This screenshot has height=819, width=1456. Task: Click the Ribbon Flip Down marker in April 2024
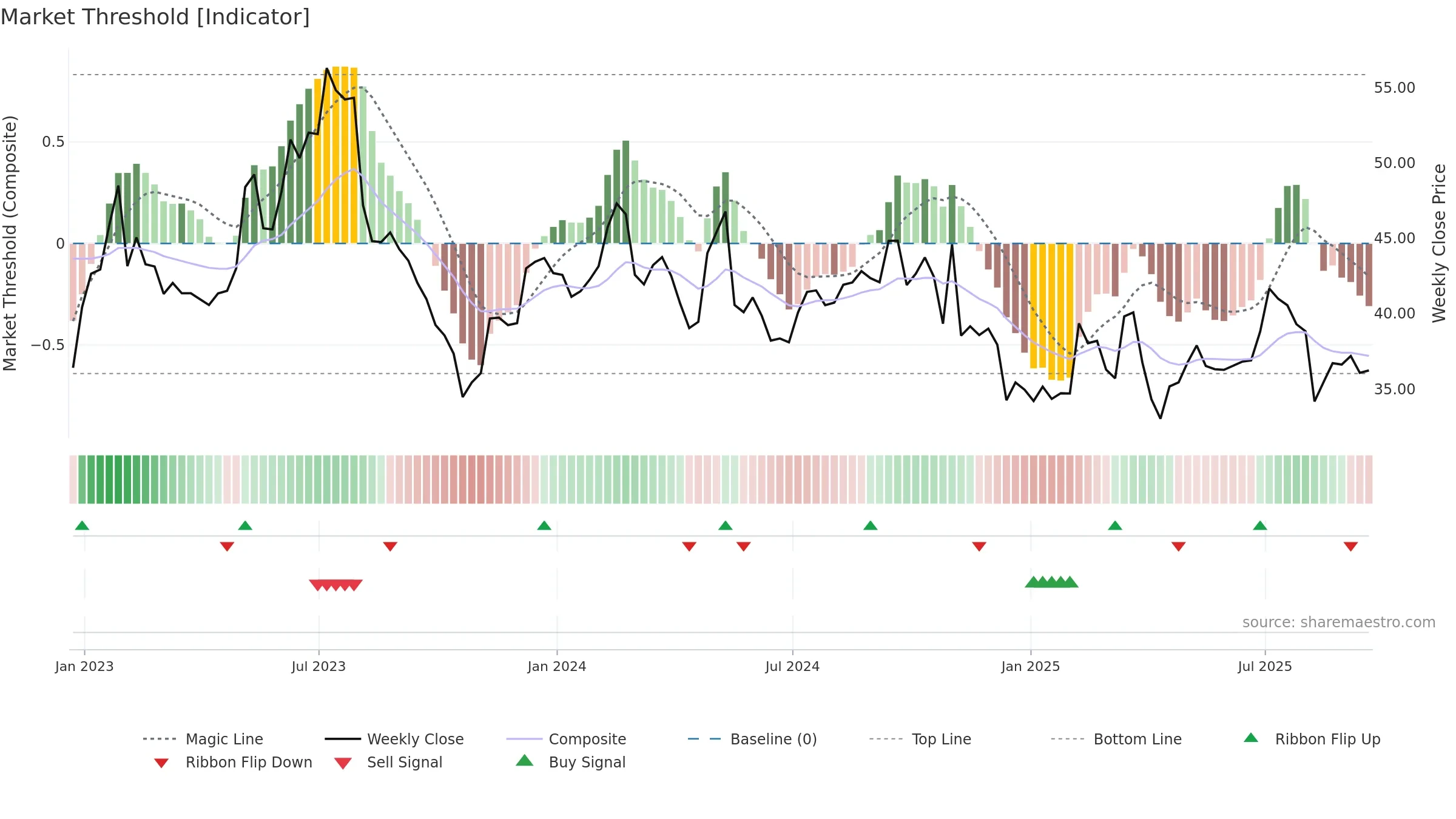689,546
